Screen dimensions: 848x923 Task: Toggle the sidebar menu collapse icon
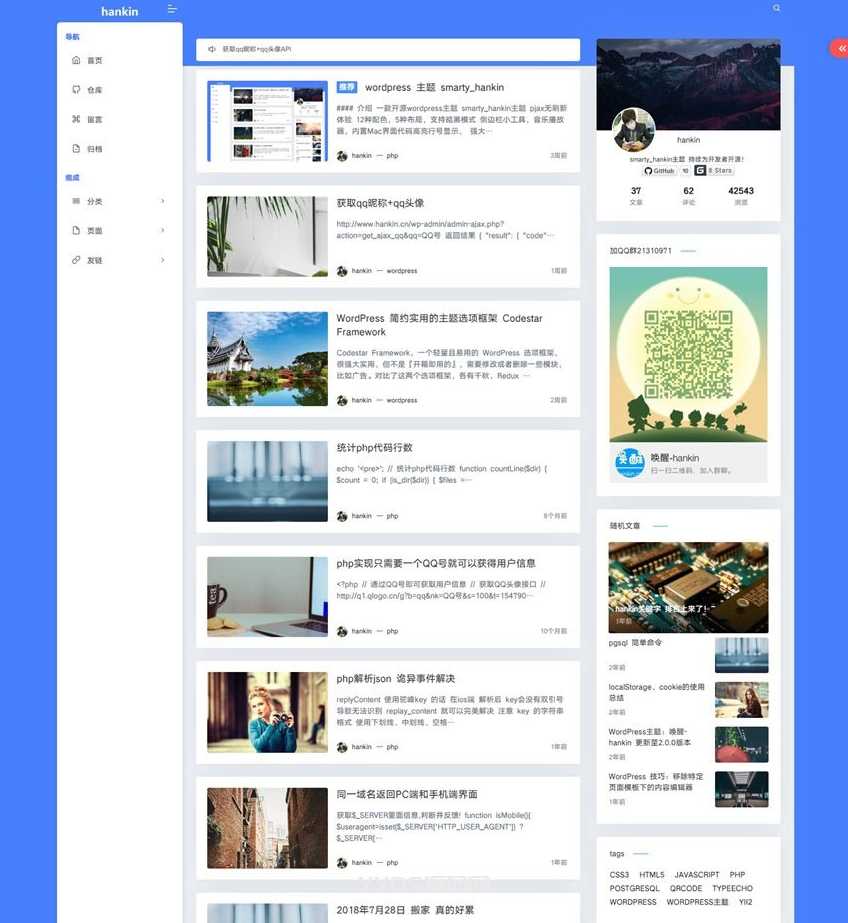pos(172,9)
